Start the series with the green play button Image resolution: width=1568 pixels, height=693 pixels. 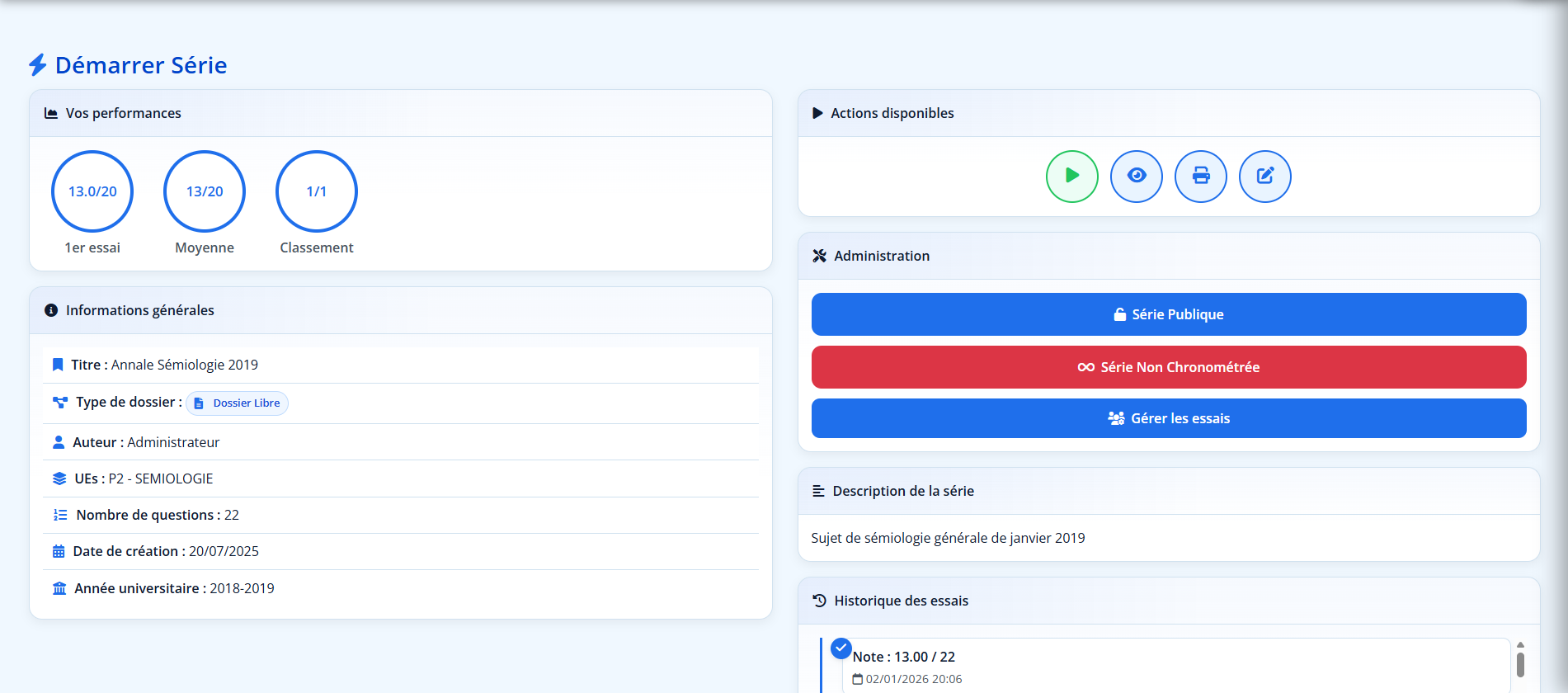click(1071, 177)
